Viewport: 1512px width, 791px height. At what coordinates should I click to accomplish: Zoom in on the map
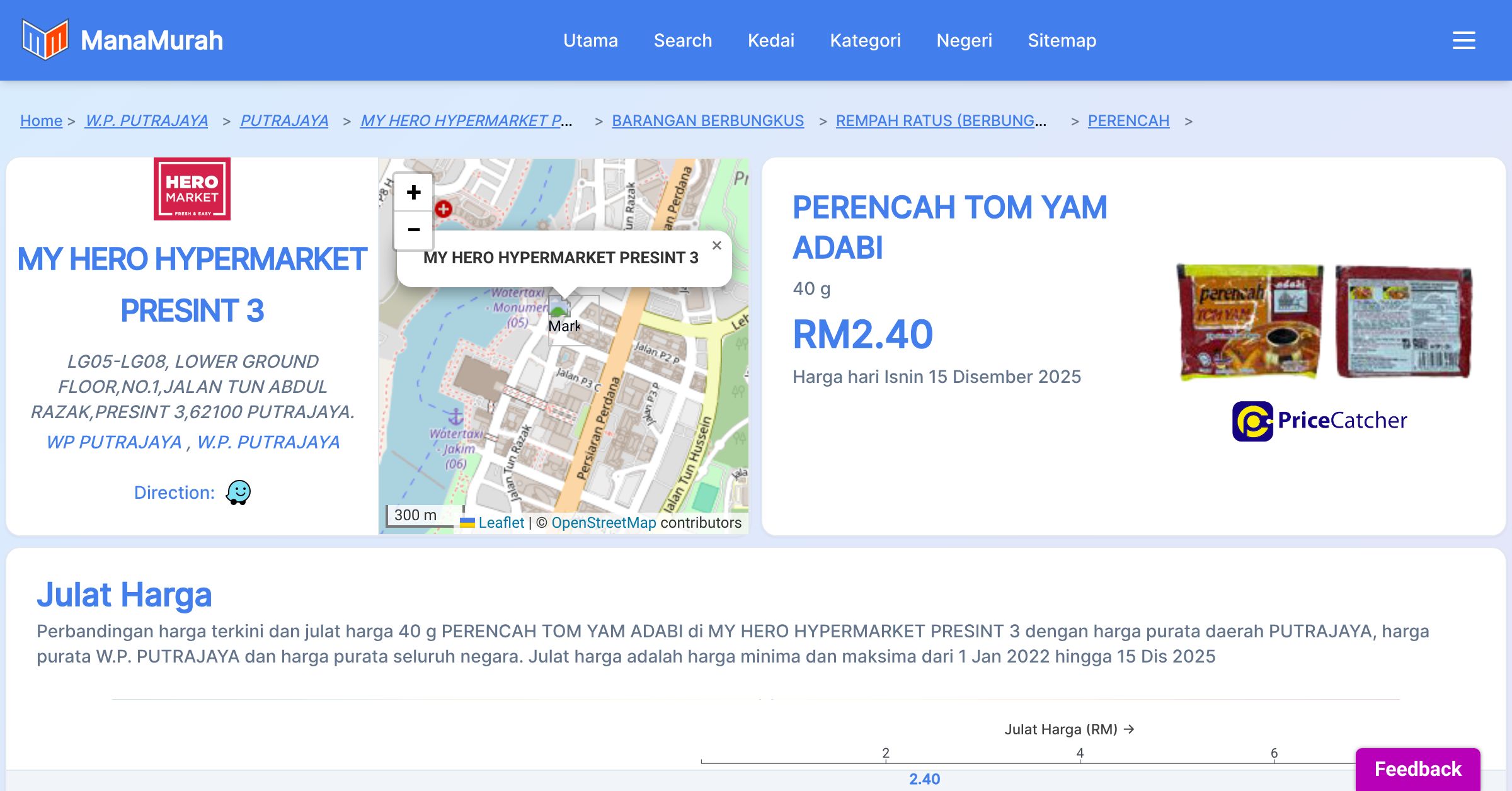click(413, 192)
